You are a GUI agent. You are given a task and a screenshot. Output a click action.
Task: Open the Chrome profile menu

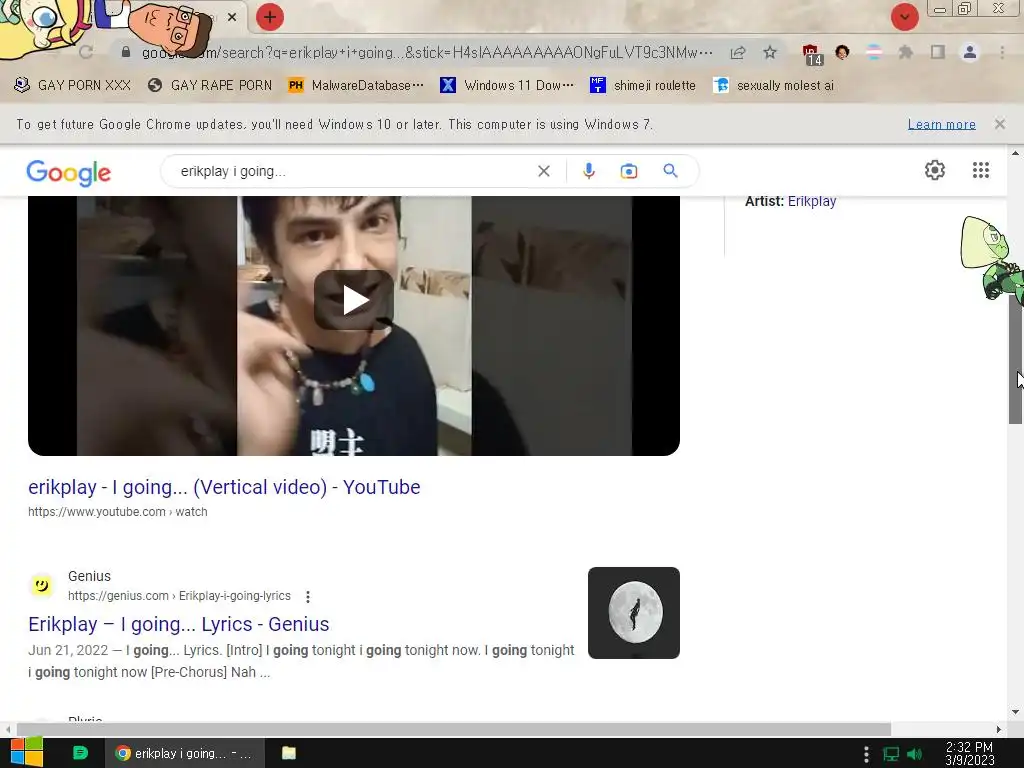pos(970,52)
